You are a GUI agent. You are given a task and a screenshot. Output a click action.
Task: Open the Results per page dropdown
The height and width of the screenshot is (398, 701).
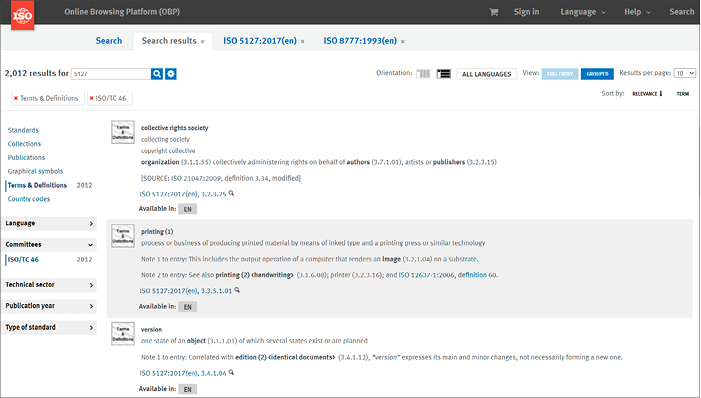tap(685, 73)
